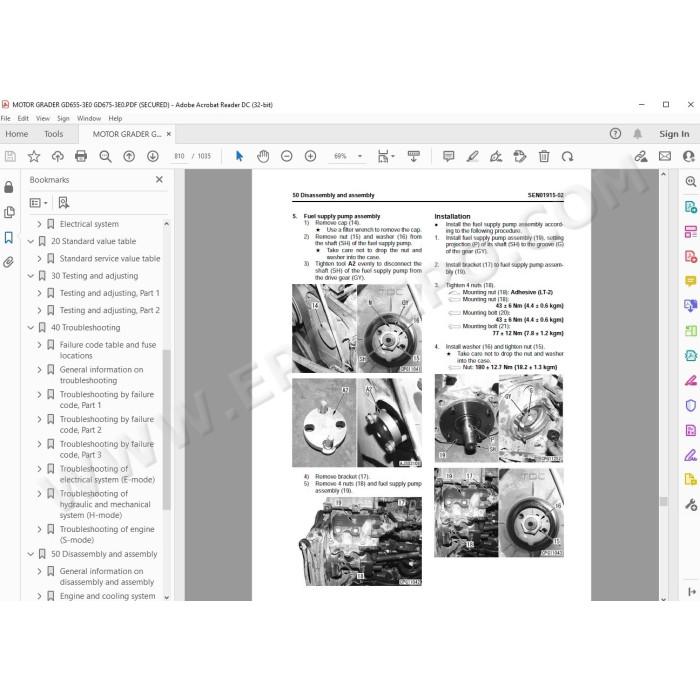This screenshot has width=700, height=700.
Task: Open the Sign menu
Action: (x=63, y=118)
